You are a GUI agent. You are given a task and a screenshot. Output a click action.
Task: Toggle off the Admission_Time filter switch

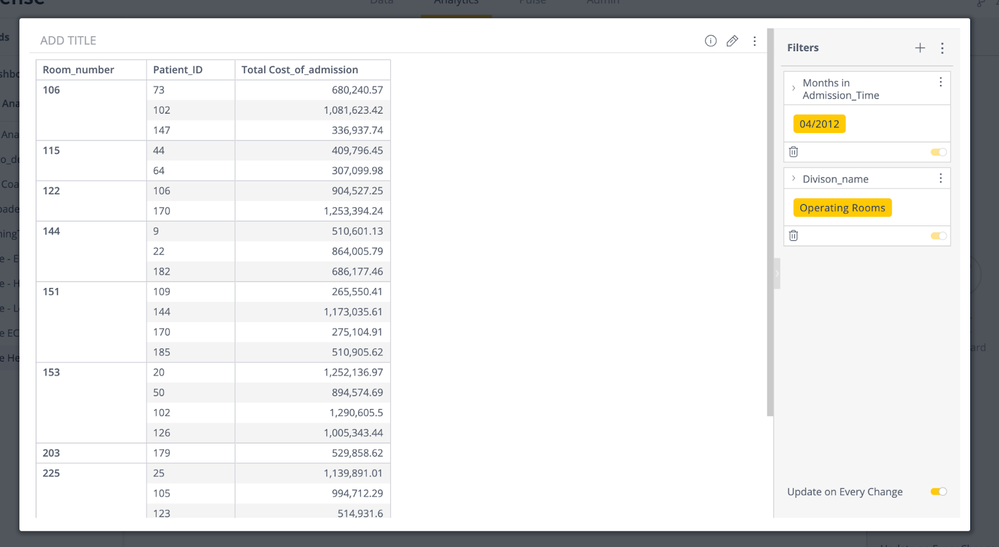tap(938, 152)
